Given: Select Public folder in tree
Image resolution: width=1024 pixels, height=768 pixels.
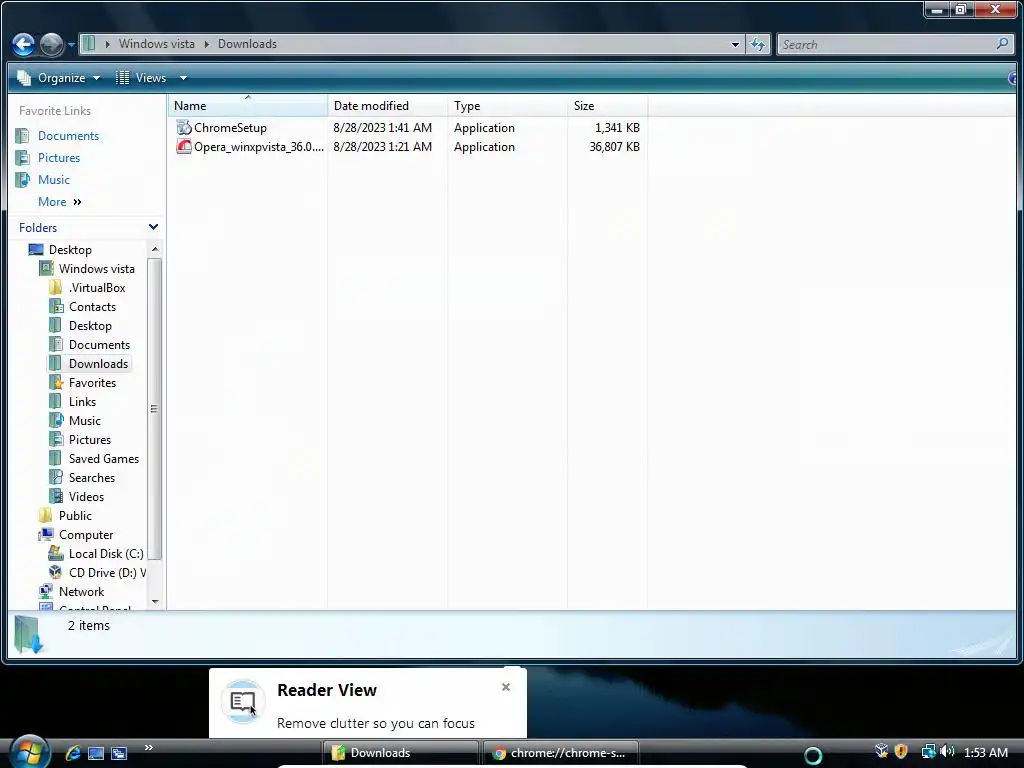Looking at the screenshot, I should tap(75, 516).
